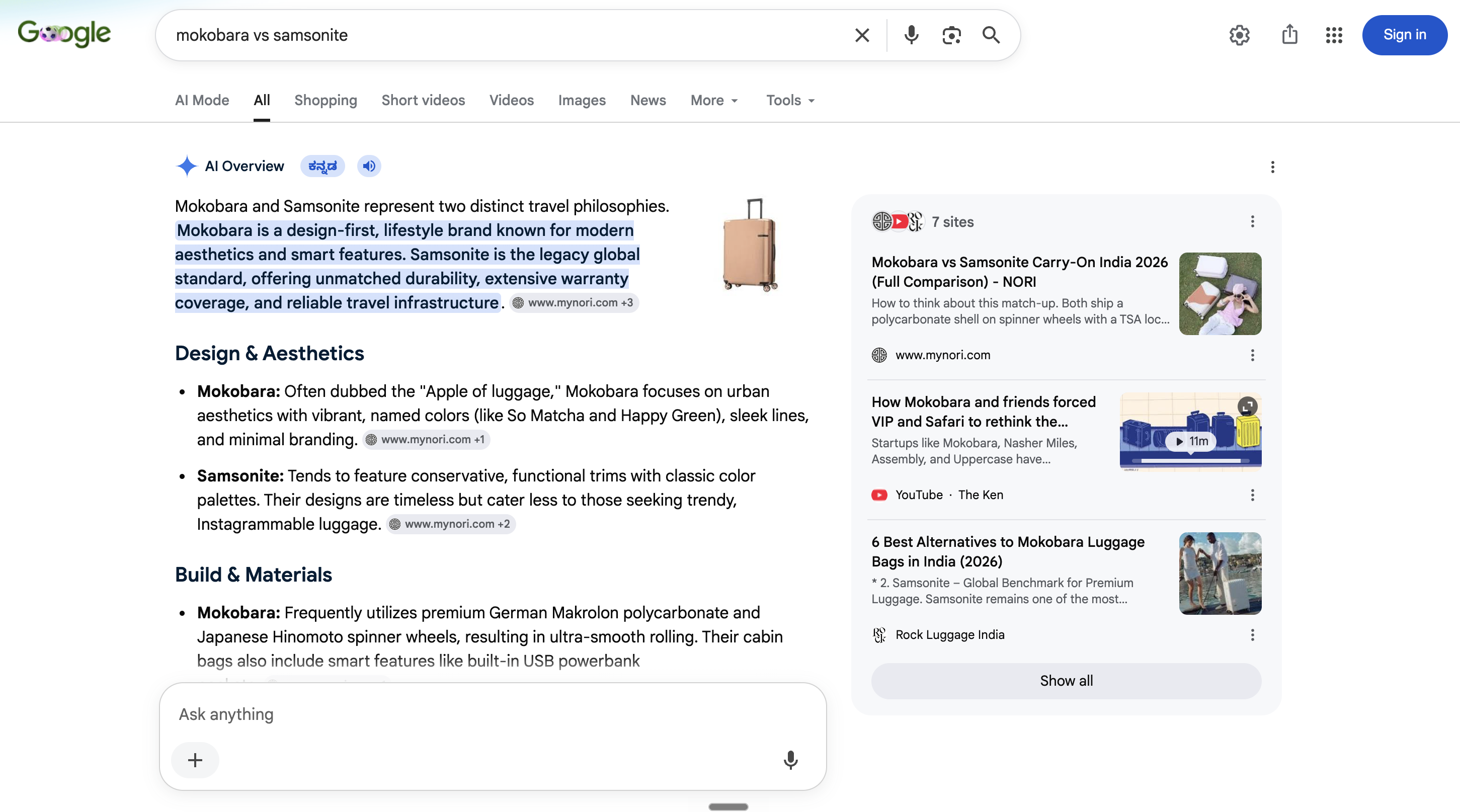Click the Show all sources button
This screenshot has height=812, width=1460.
(1066, 681)
